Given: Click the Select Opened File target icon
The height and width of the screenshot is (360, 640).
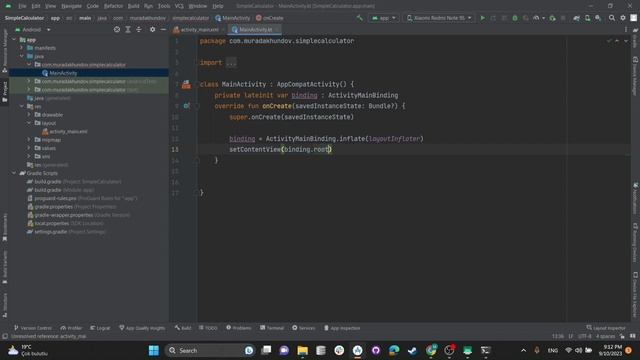Looking at the screenshot, I should (x=117, y=29).
